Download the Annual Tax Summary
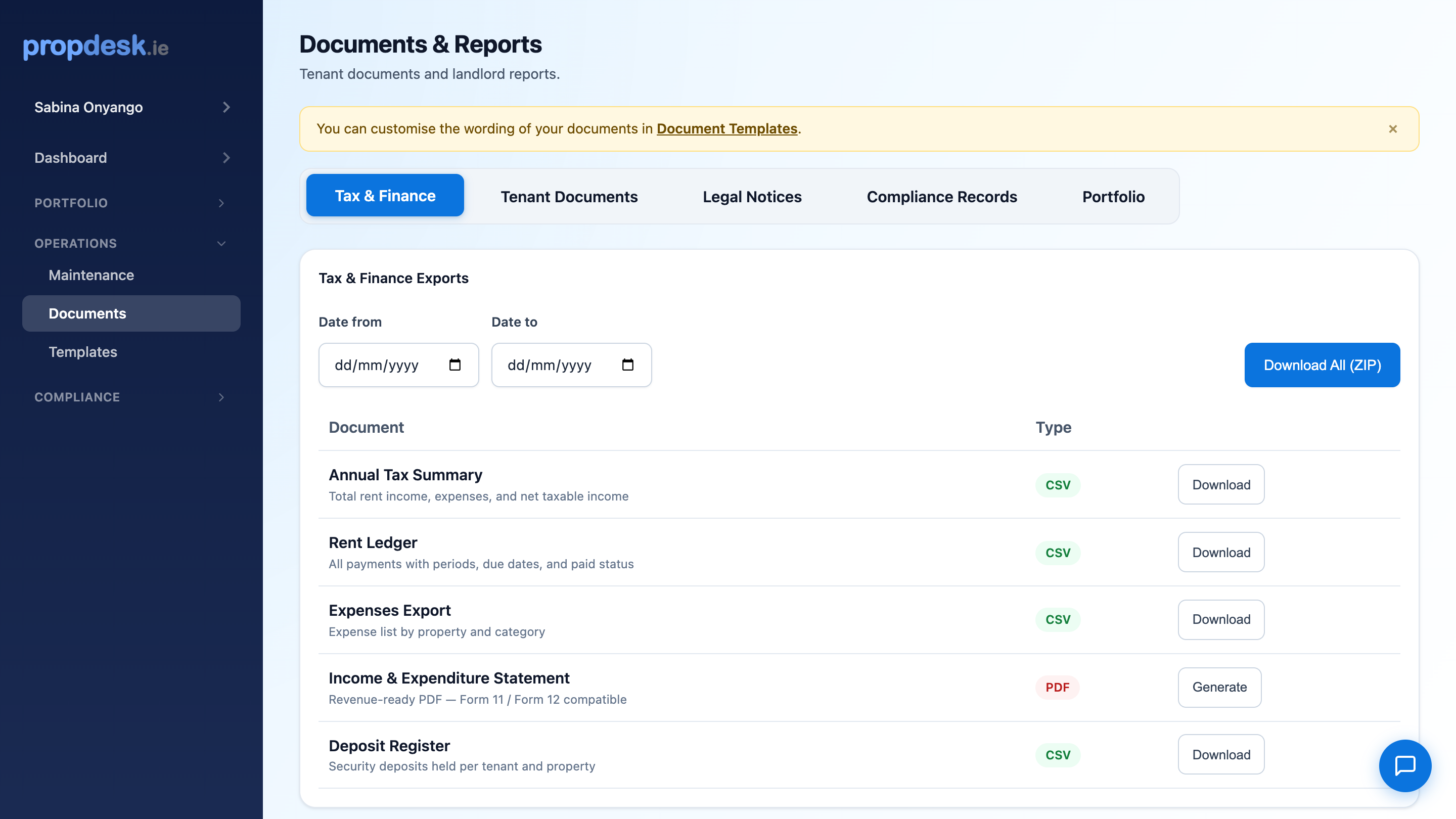1456x819 pixels. [x=1221, y=485]
